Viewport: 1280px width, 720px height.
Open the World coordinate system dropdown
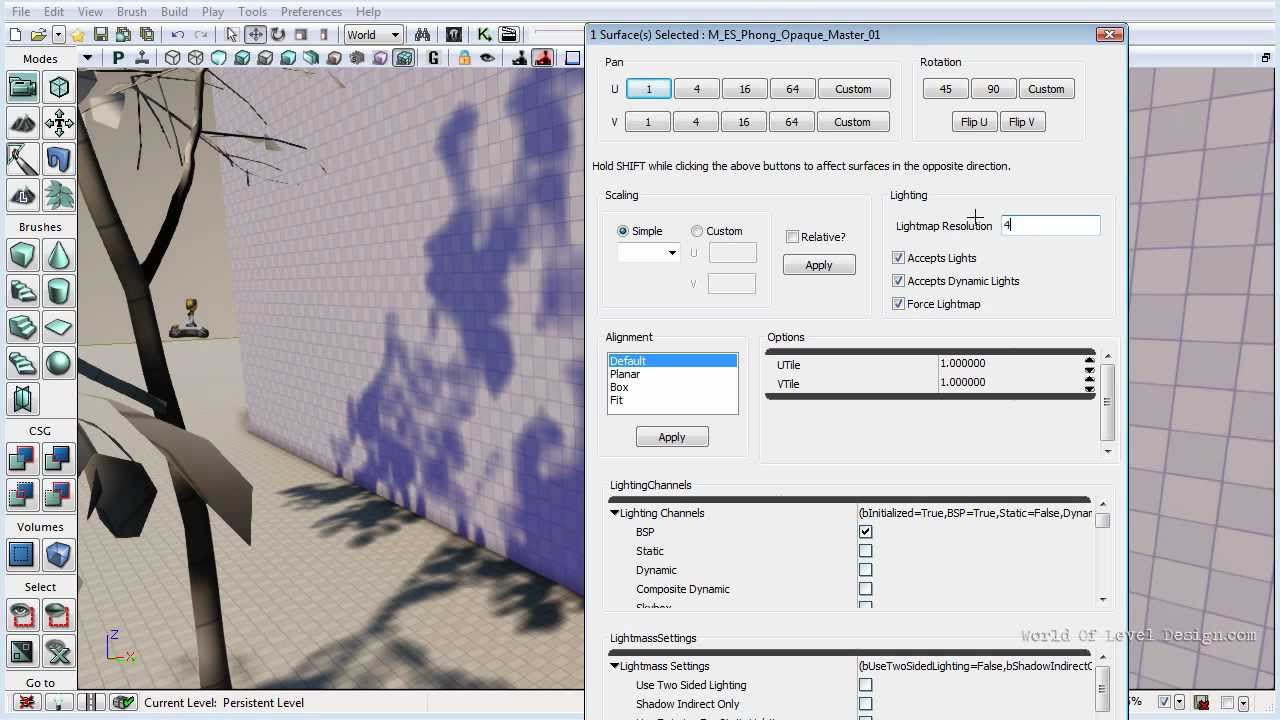(373, 34)
